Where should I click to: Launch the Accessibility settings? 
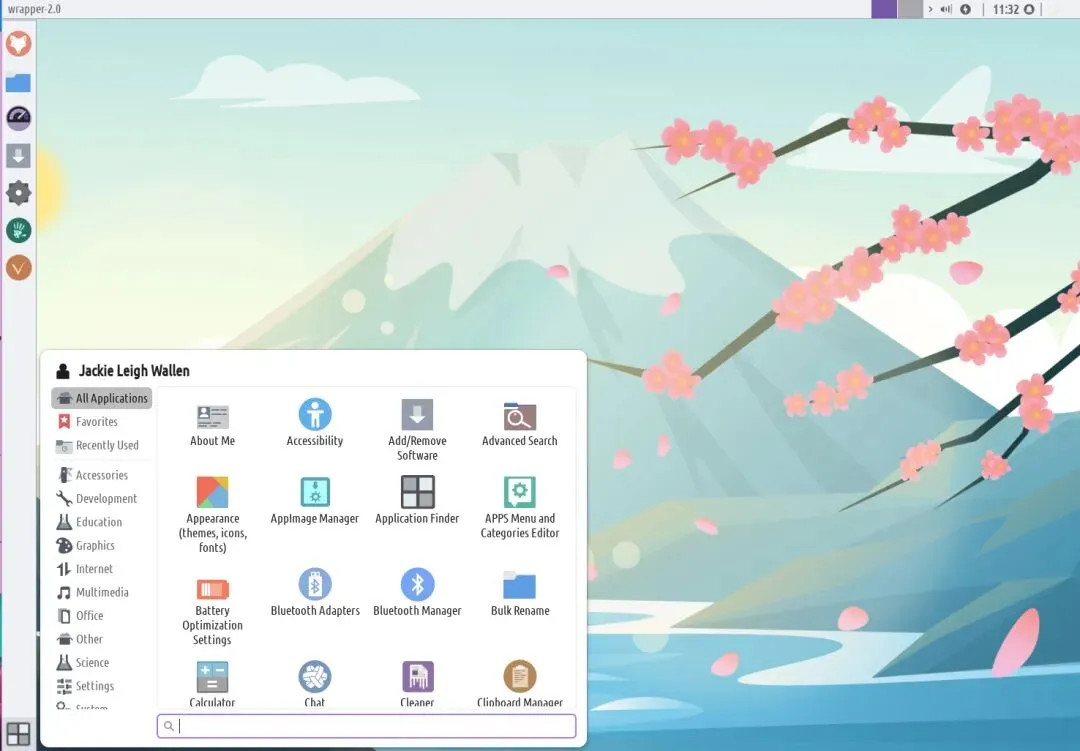coord(315,423)
